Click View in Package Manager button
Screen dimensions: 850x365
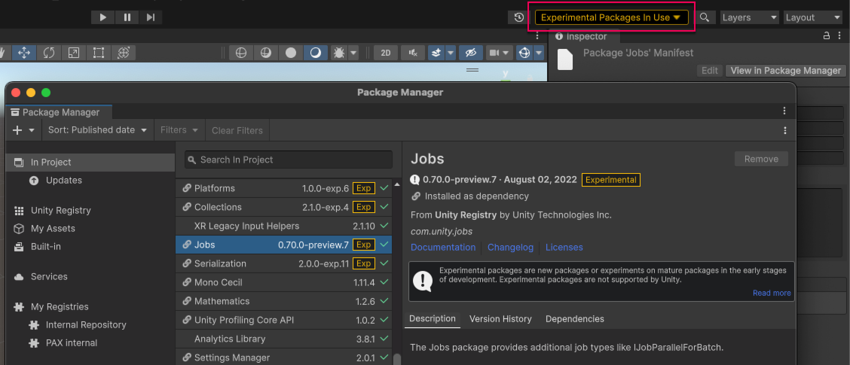pyautogui.click(x=786, y=71)
